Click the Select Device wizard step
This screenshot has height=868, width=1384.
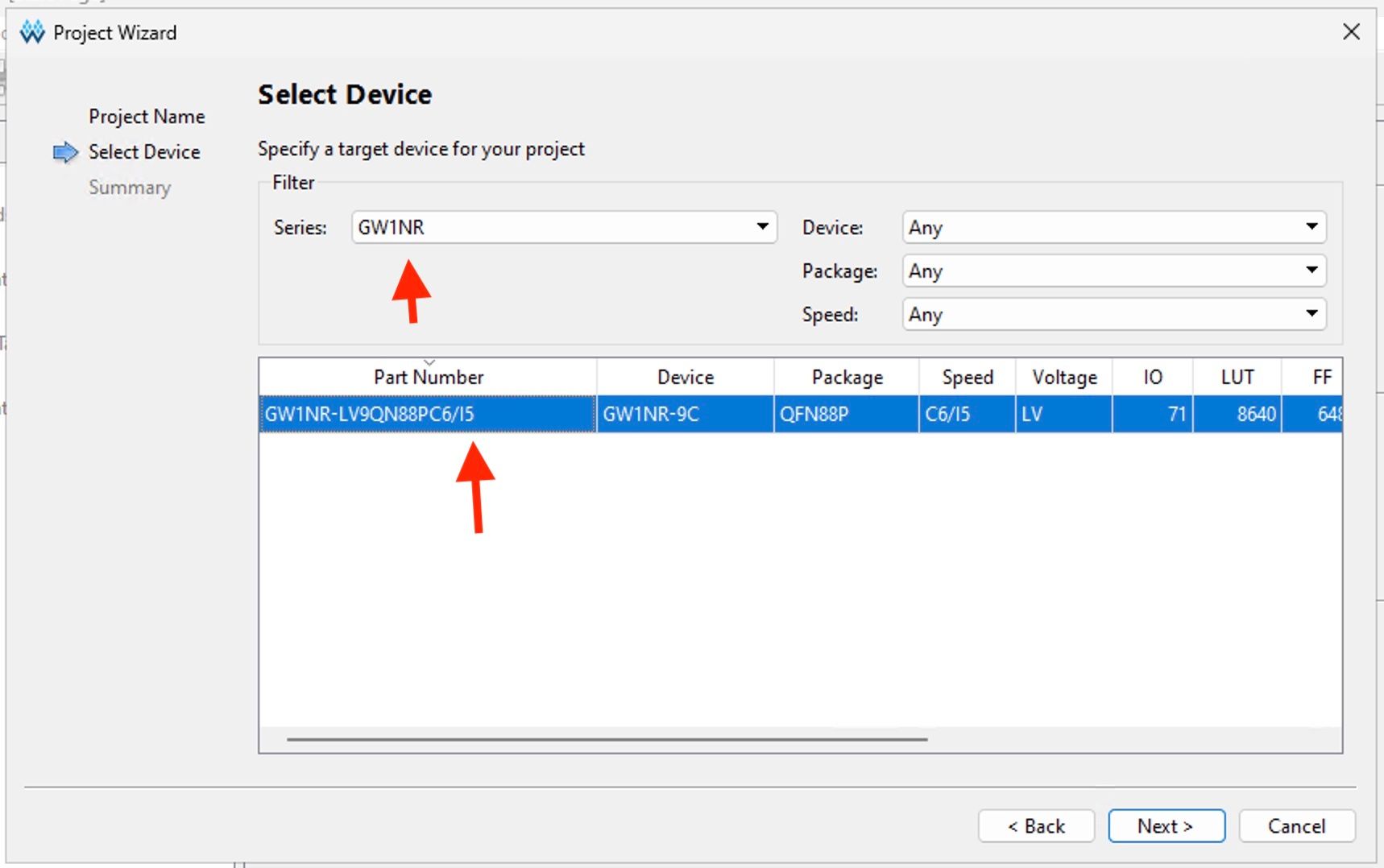click(x=144, y=152)
